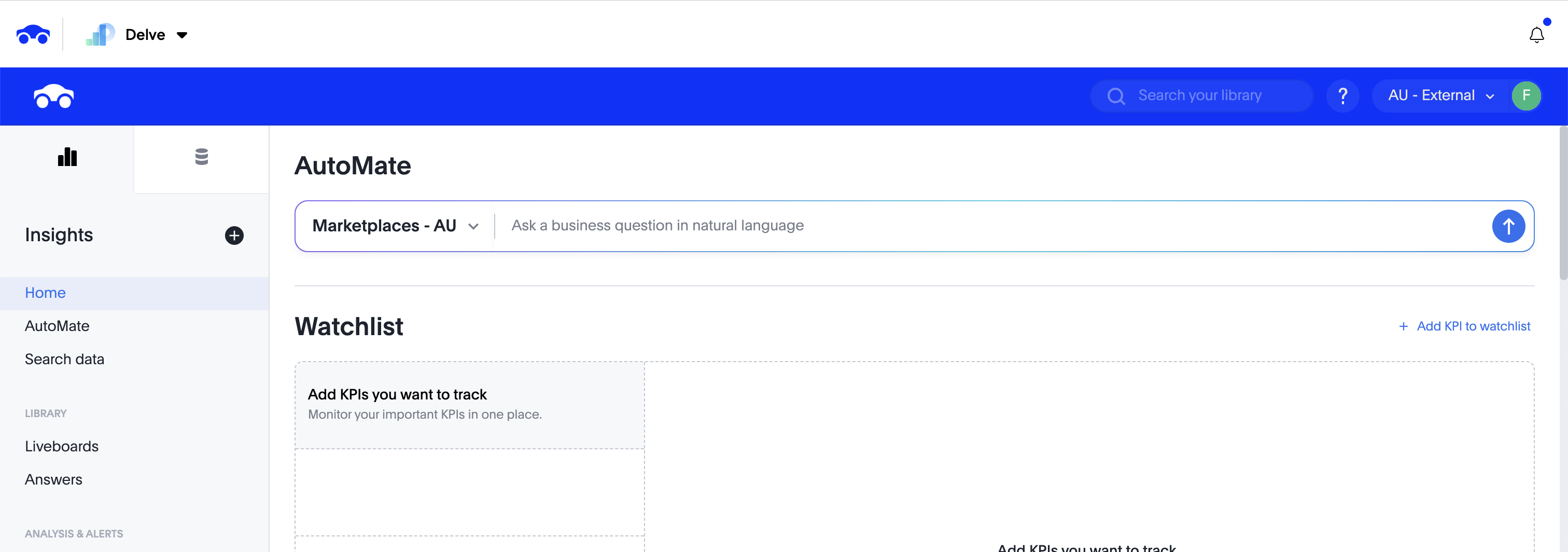The width and height of the screenshot is (1568, 552).
Task: Focus the Search your library field
Action: click(1201, 95)
